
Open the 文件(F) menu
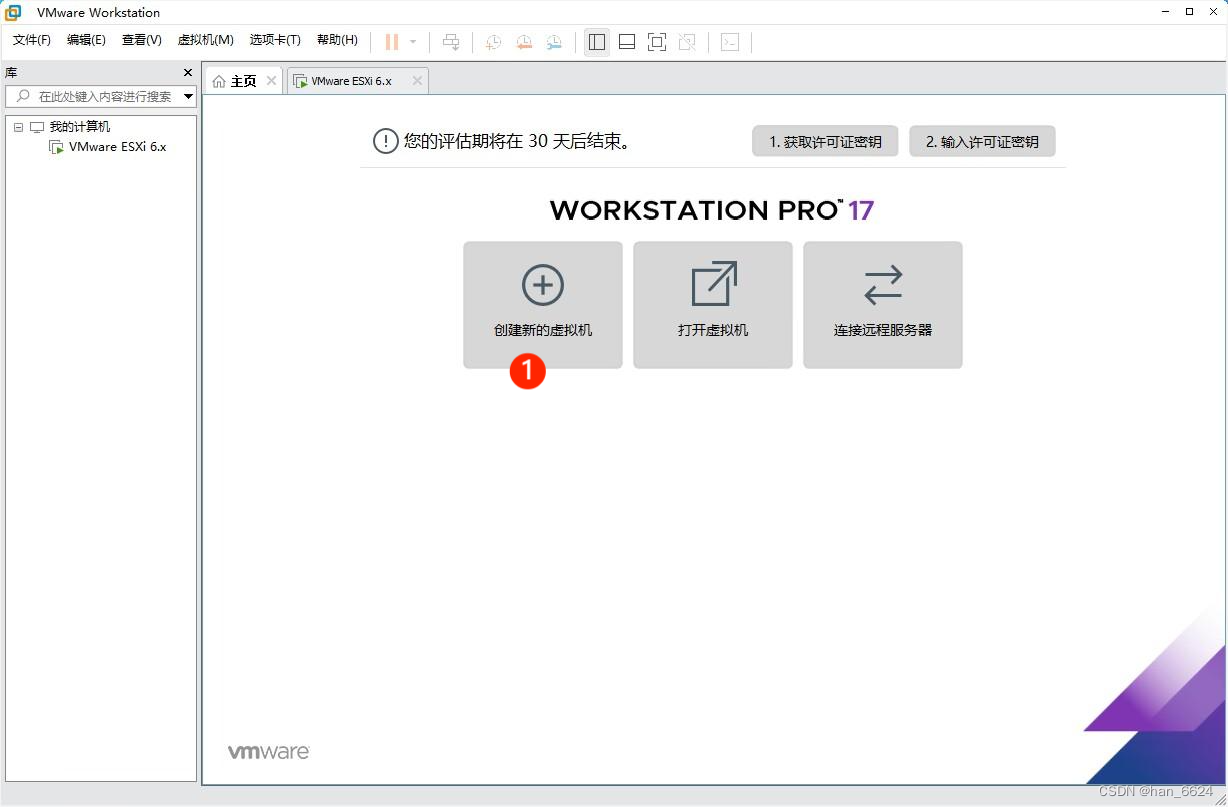[x=32, y=40]
